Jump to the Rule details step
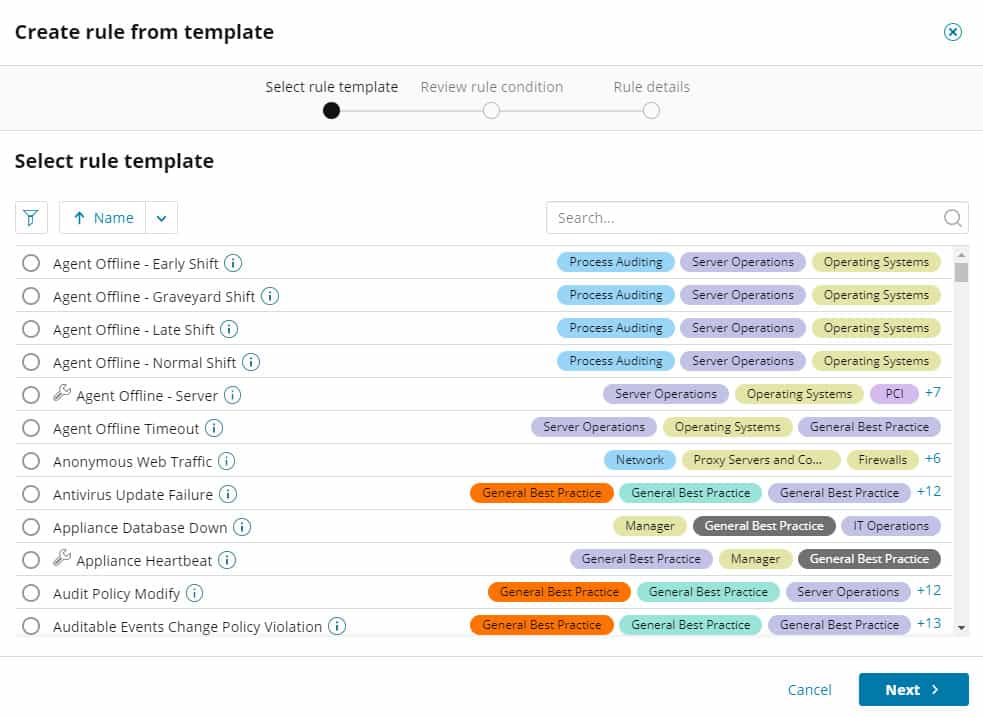The height and width of the screenshot is (717, 983). [651, 111]
